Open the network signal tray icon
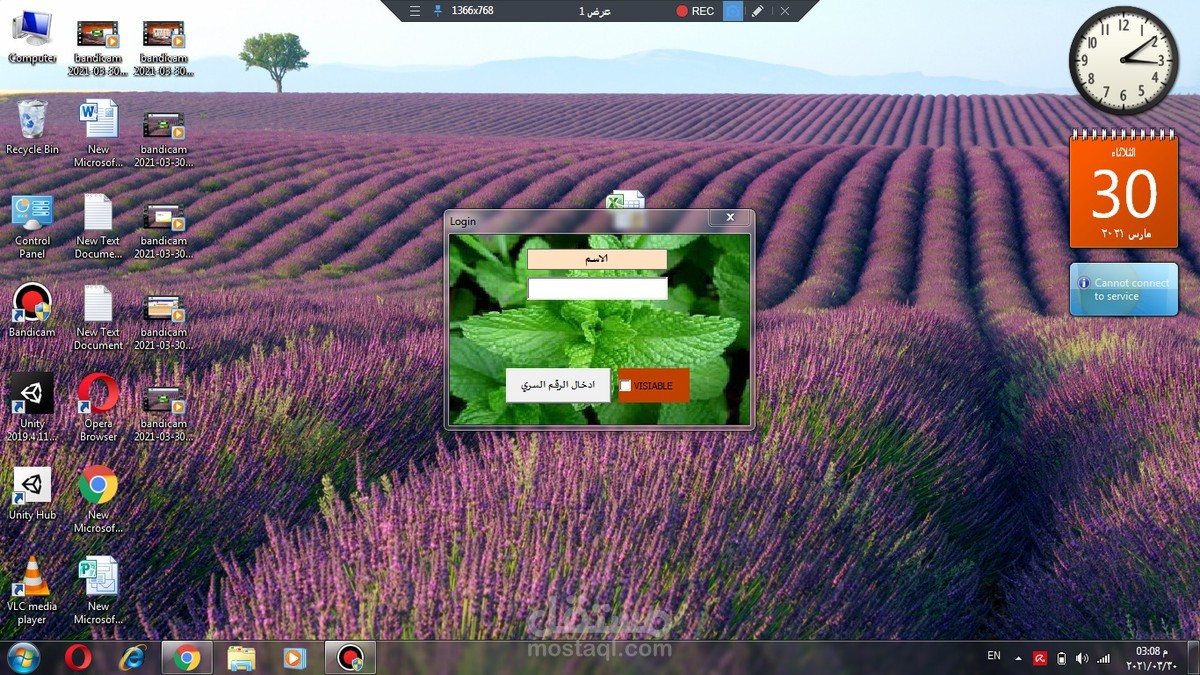Screen dimensions: 1200x675 pyautogui.click(x=1104, y=658)
